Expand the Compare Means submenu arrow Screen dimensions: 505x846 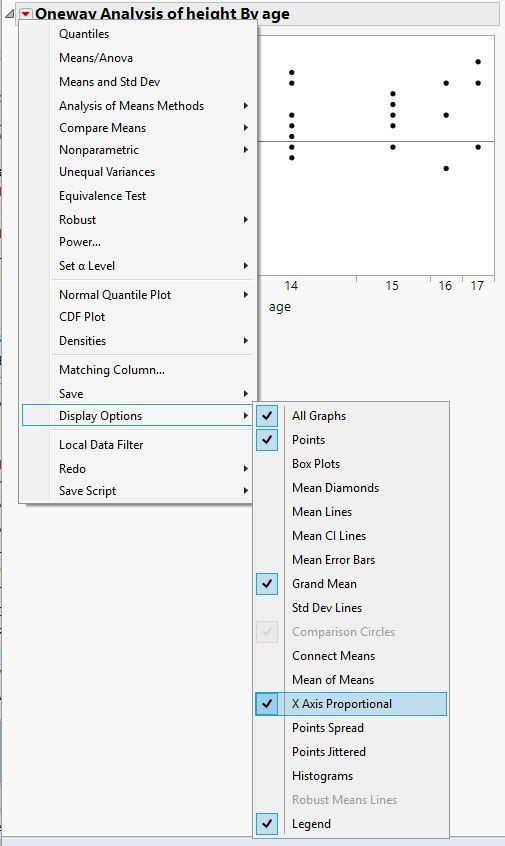click(246, 128)
